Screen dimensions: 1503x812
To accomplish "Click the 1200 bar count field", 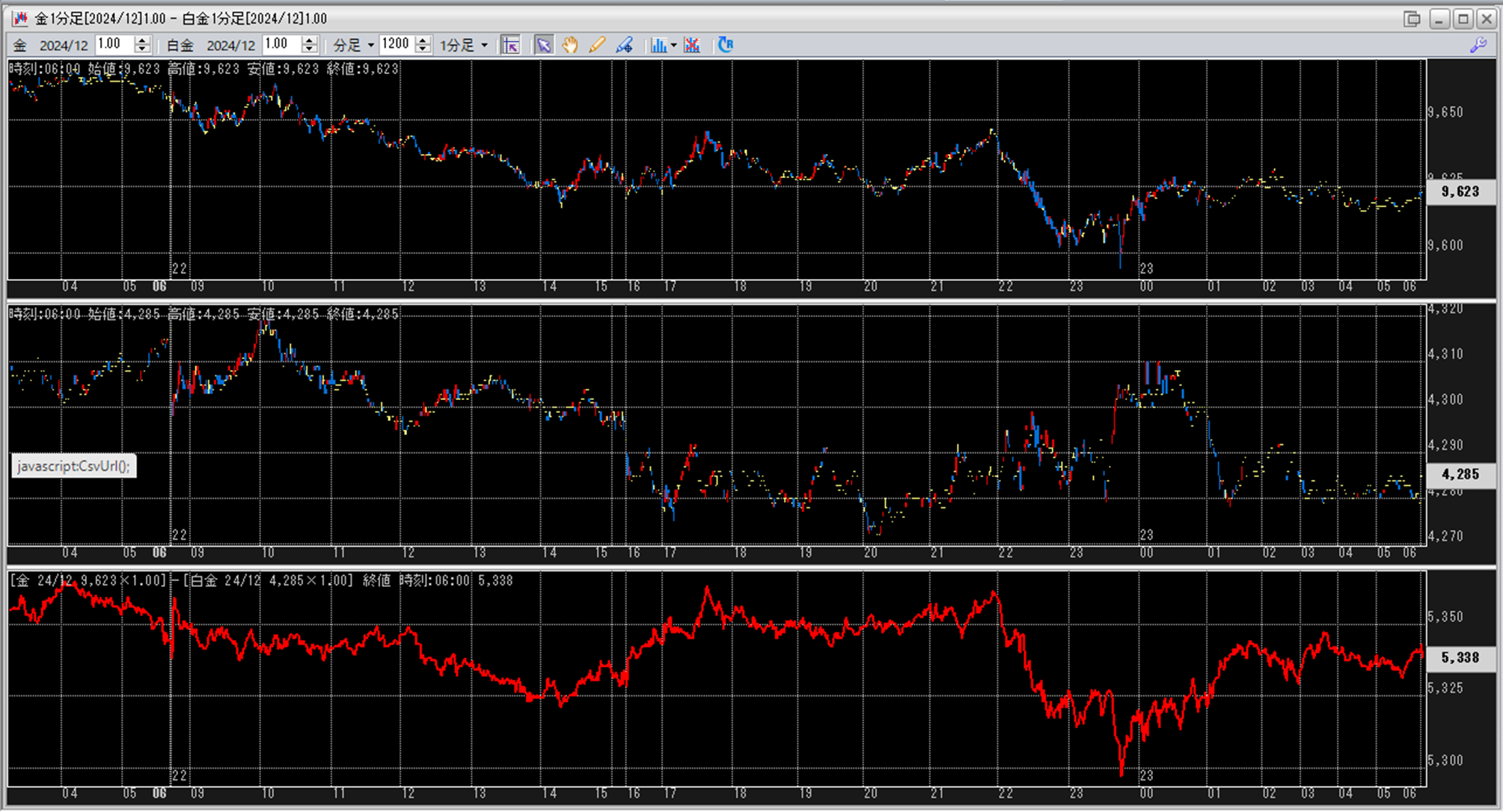I will [x=396, y=44].
